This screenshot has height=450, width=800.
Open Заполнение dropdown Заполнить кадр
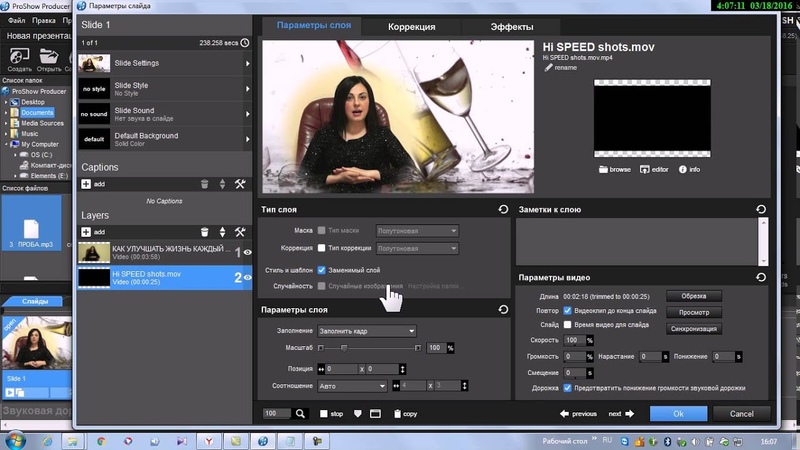367,331
